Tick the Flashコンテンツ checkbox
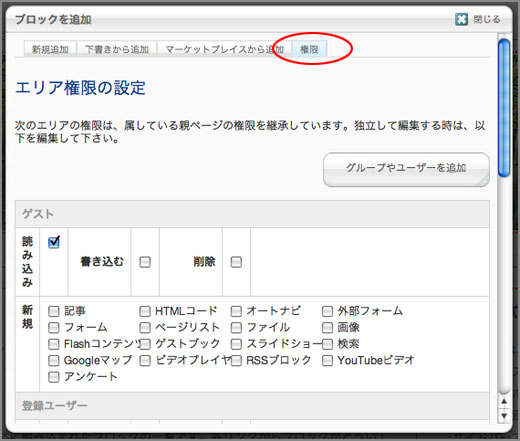 point(54,344)
